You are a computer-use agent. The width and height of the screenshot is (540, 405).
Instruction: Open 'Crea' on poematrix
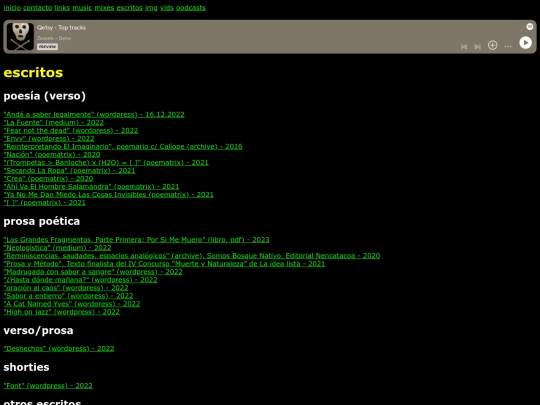[48, 178]
